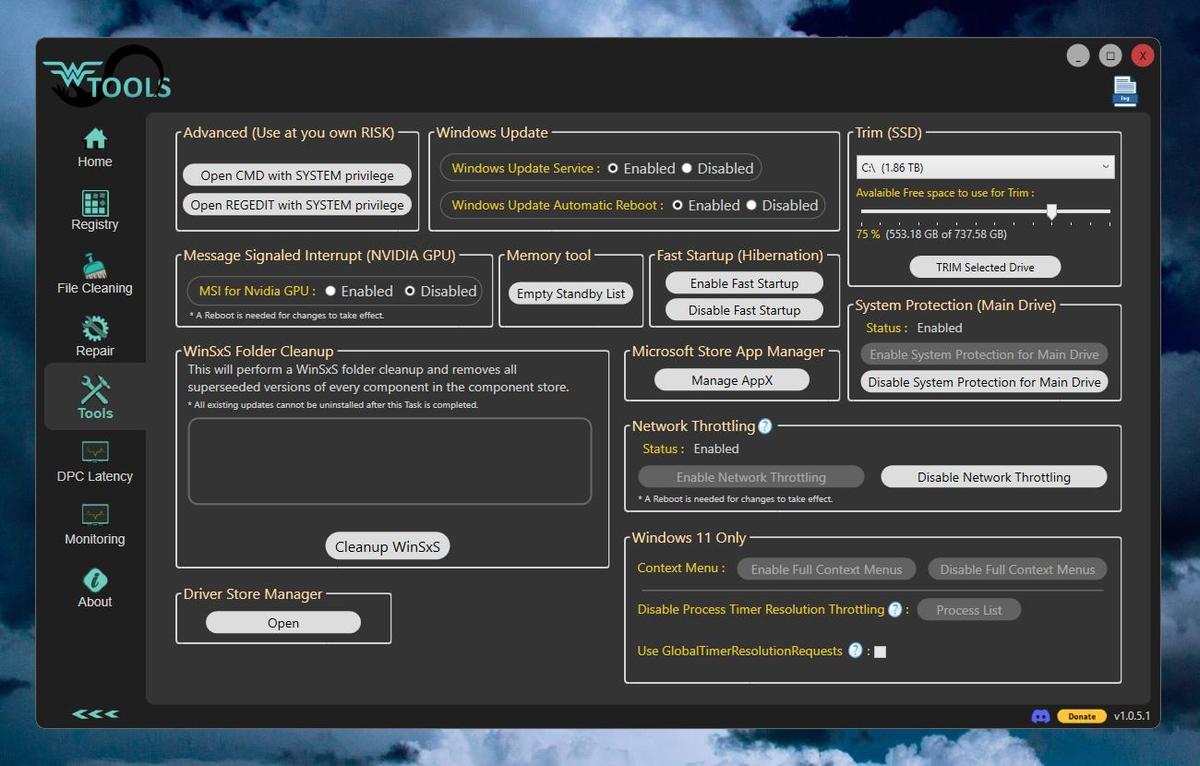Set Windows Update Service to Enabled
1200x766 pixels.
(613, 168)
